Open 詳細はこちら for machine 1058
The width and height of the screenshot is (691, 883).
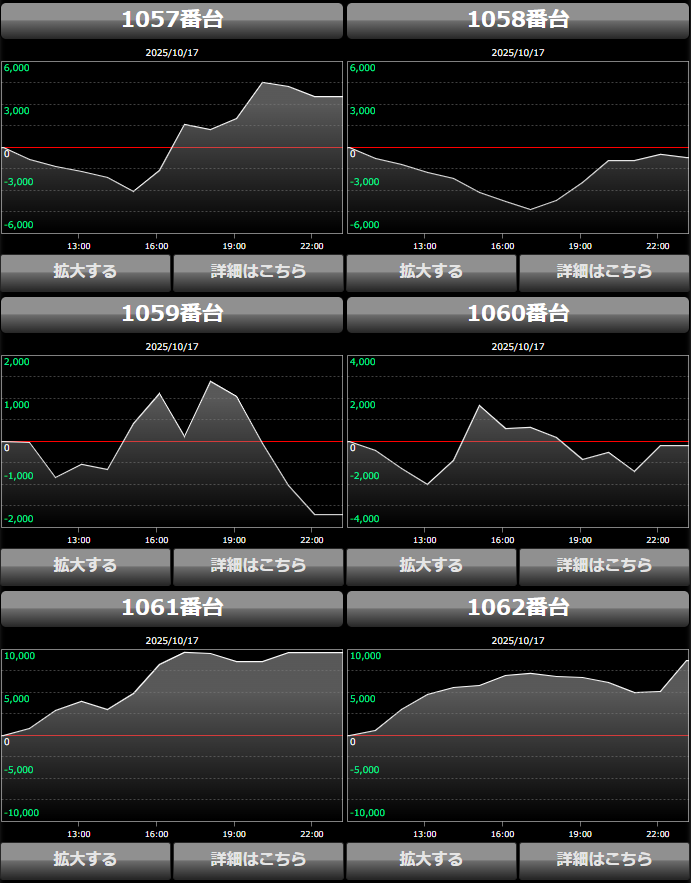(604, 271)
